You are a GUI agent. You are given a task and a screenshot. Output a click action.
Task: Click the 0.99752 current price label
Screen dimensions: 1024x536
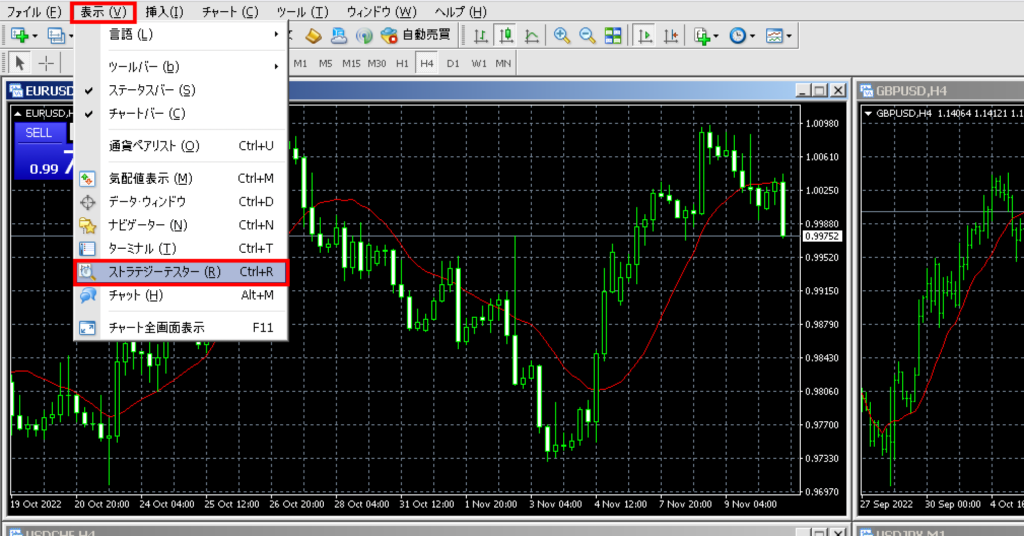(822, 236)
